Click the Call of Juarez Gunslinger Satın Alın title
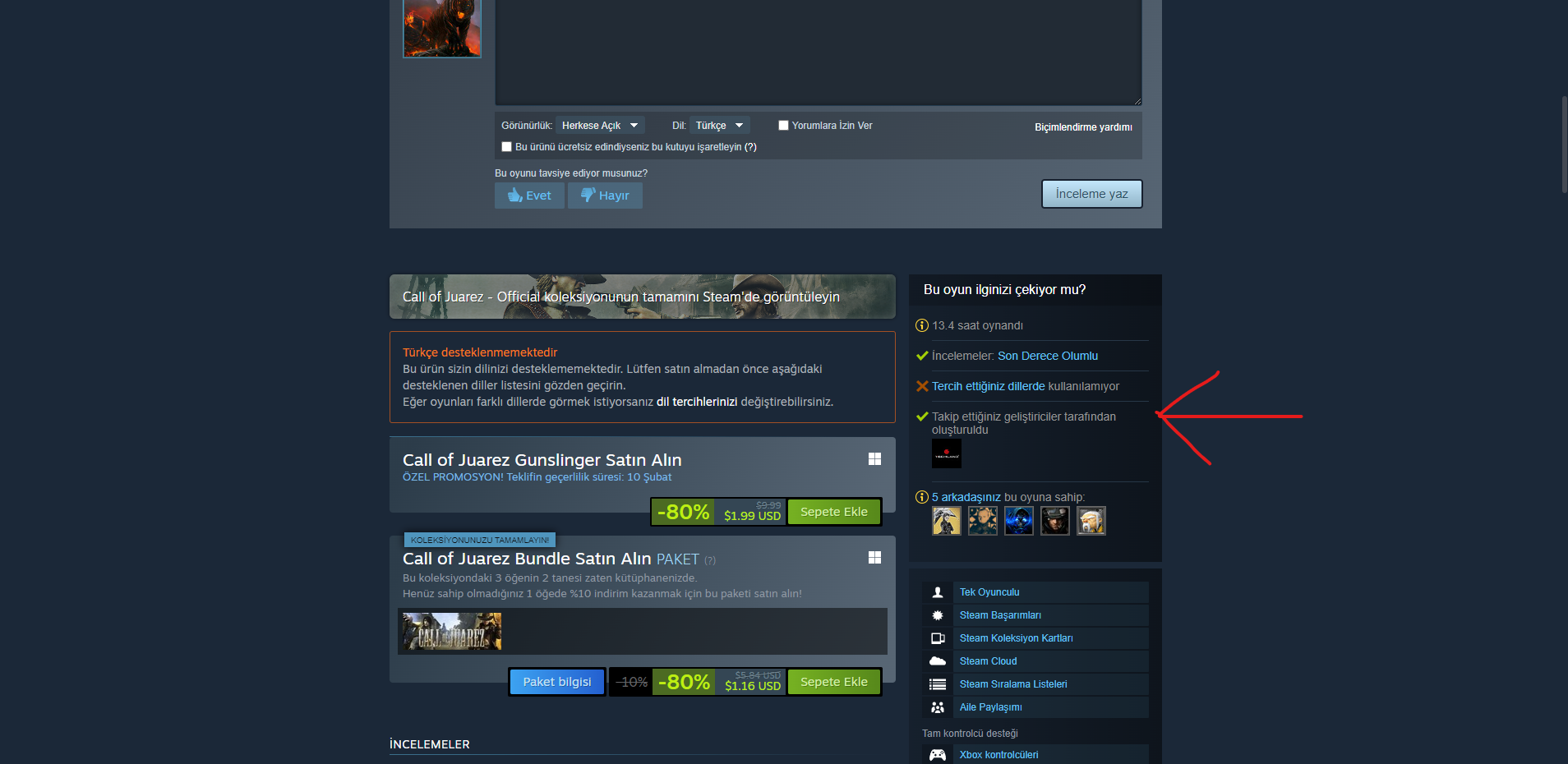This screenshot has height=764, width=1568. coord(542,460)
